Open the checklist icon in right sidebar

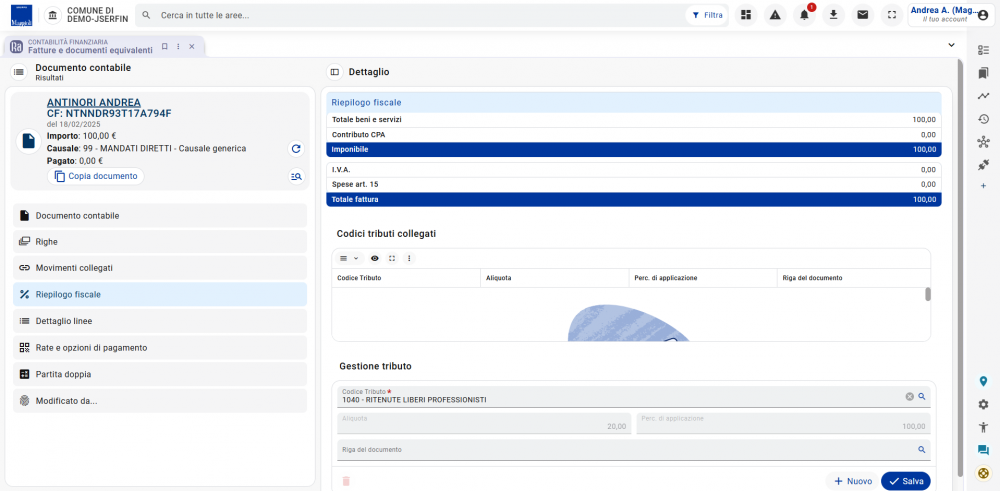[983, 50]
